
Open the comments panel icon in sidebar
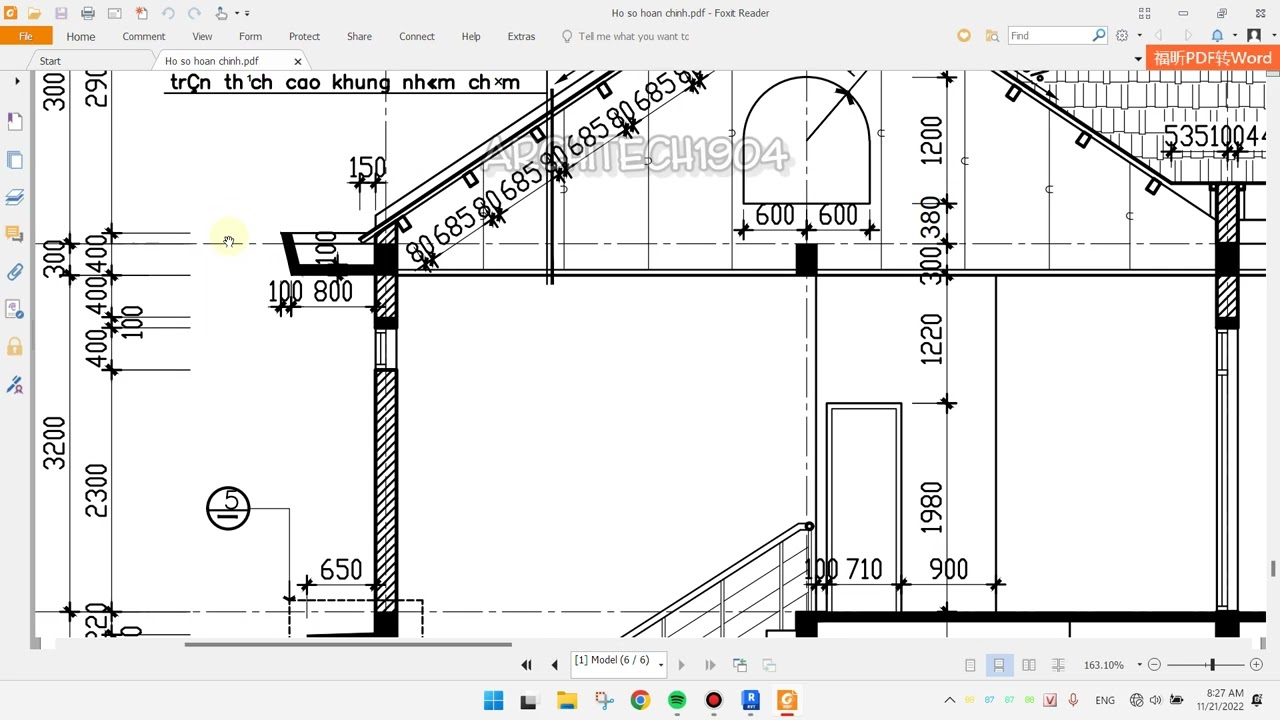click(x=15, y=233)
